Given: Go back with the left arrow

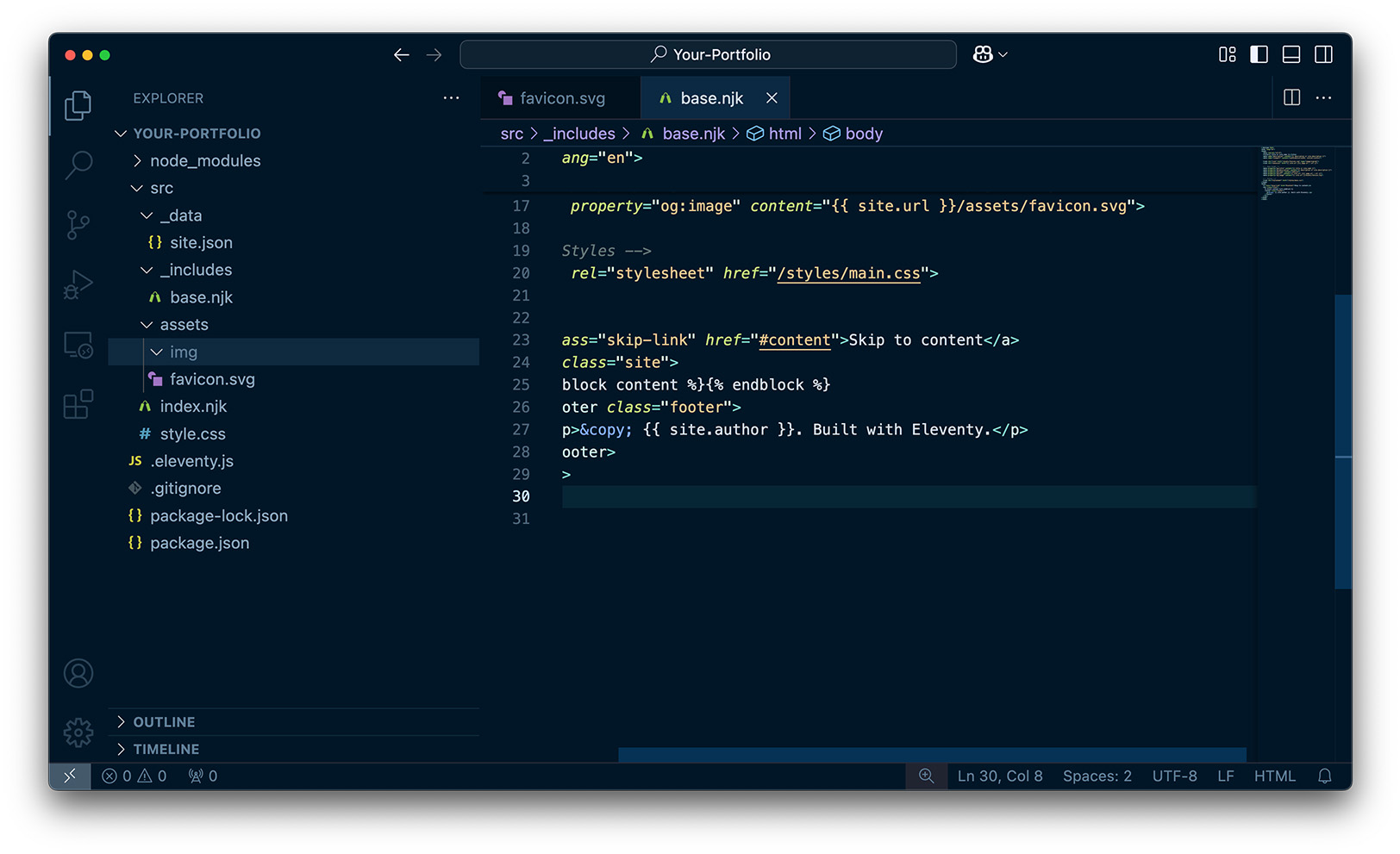Looking at the screenshot, I should [401, 54].
